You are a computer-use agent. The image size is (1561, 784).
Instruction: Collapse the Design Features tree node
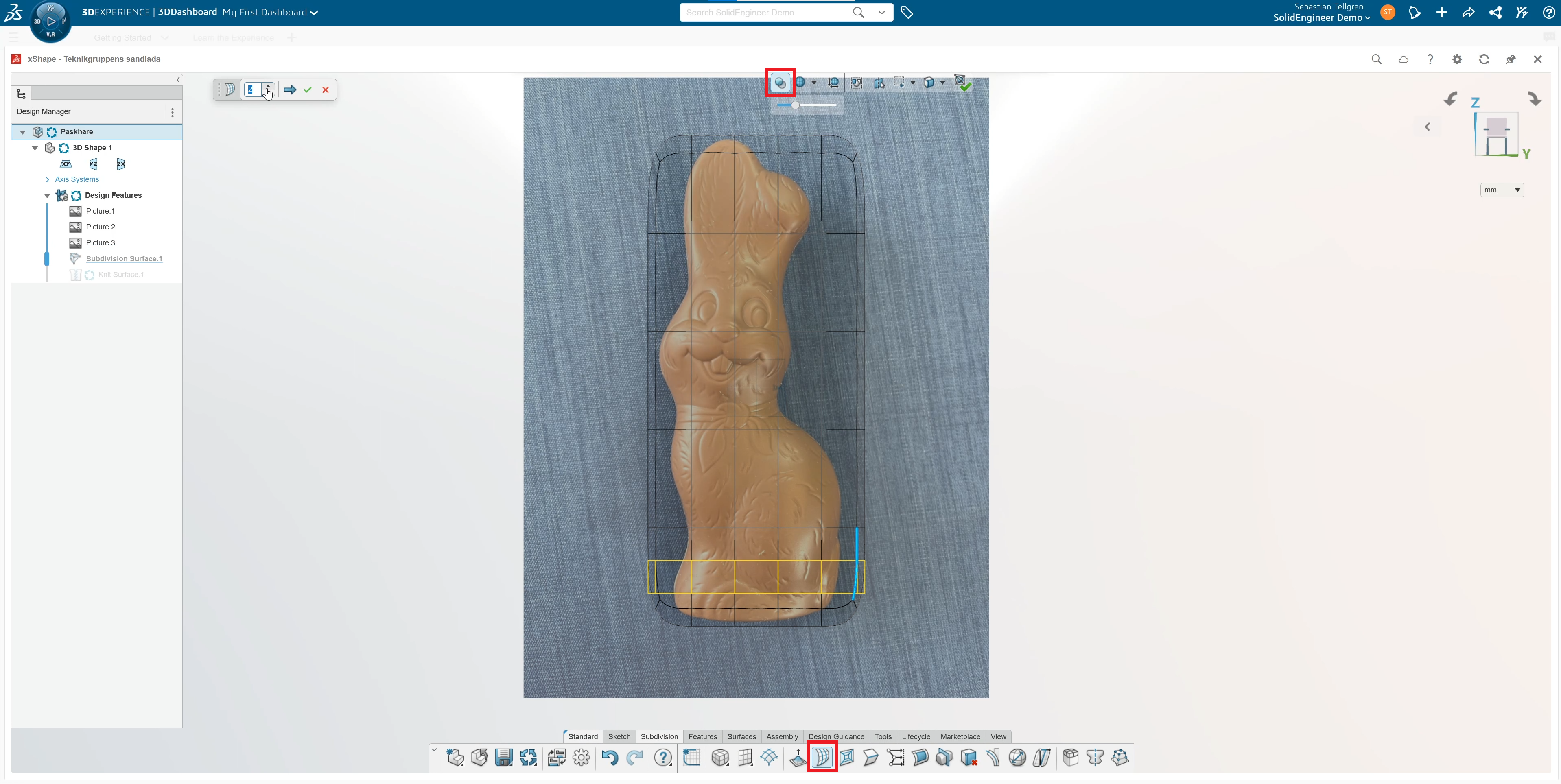point(47,196)
